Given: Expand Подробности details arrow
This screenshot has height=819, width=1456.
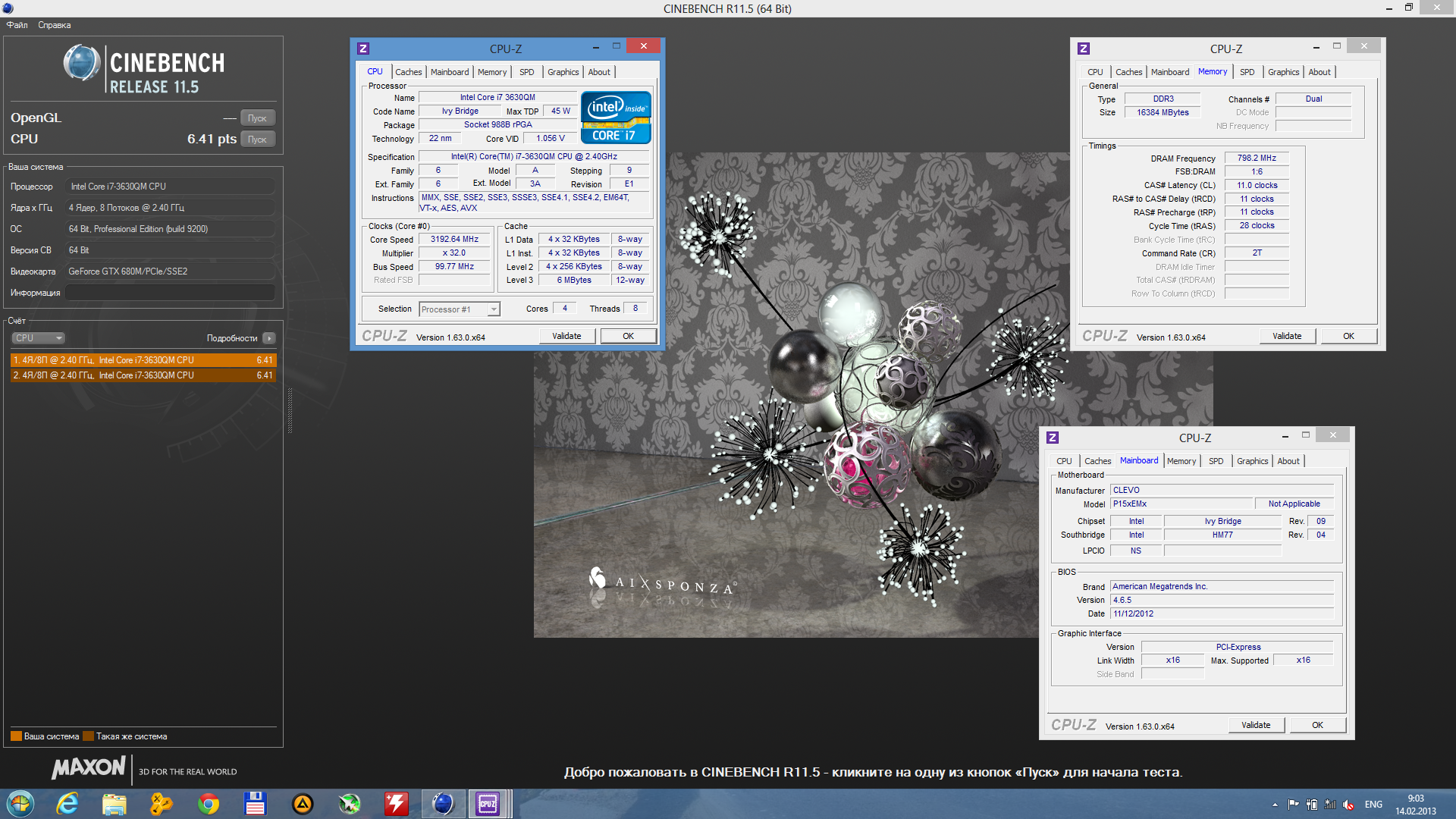Looking at the screenshot, I should pos(269,338).
